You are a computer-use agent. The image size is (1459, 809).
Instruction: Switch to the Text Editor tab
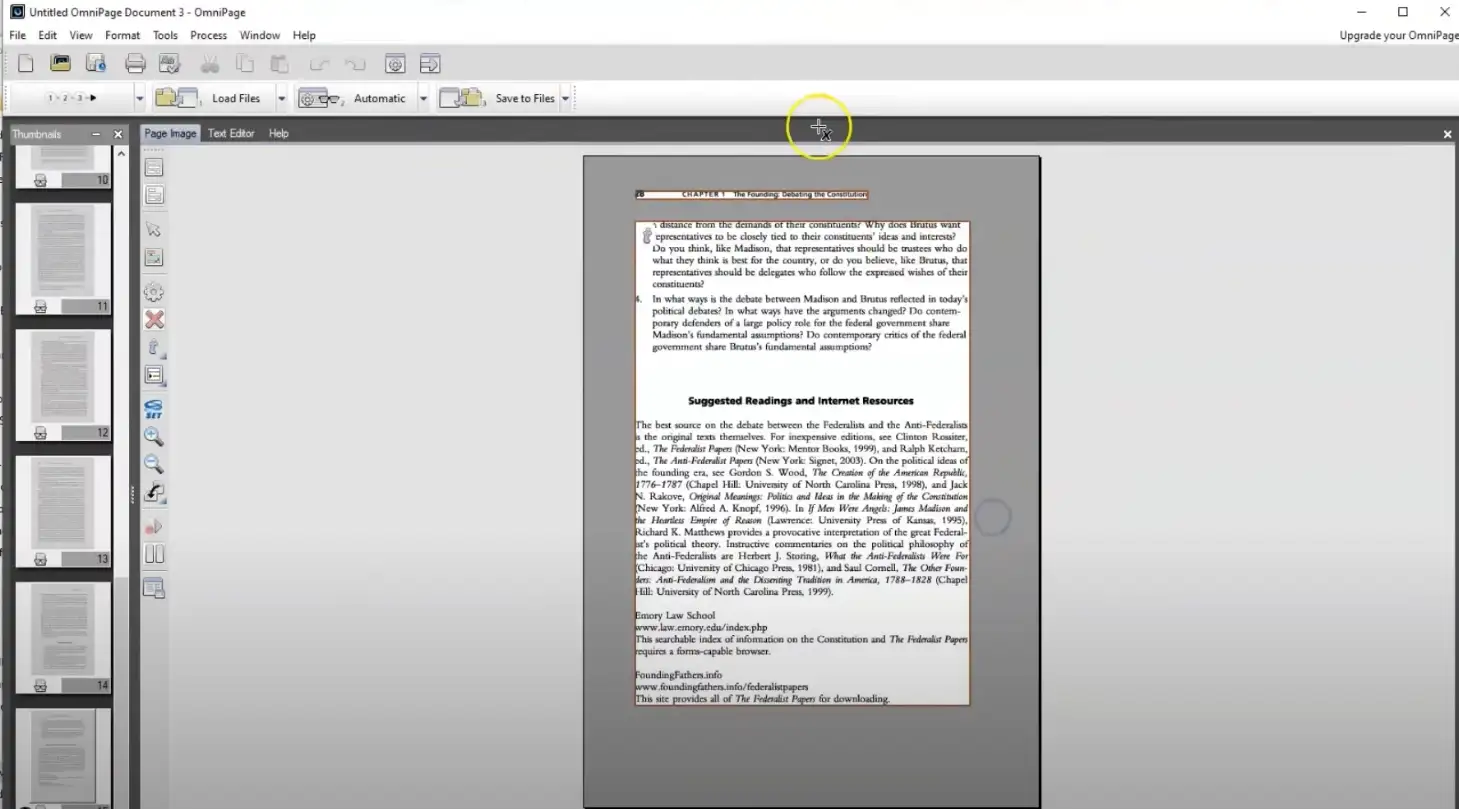[x=231, y=133]
